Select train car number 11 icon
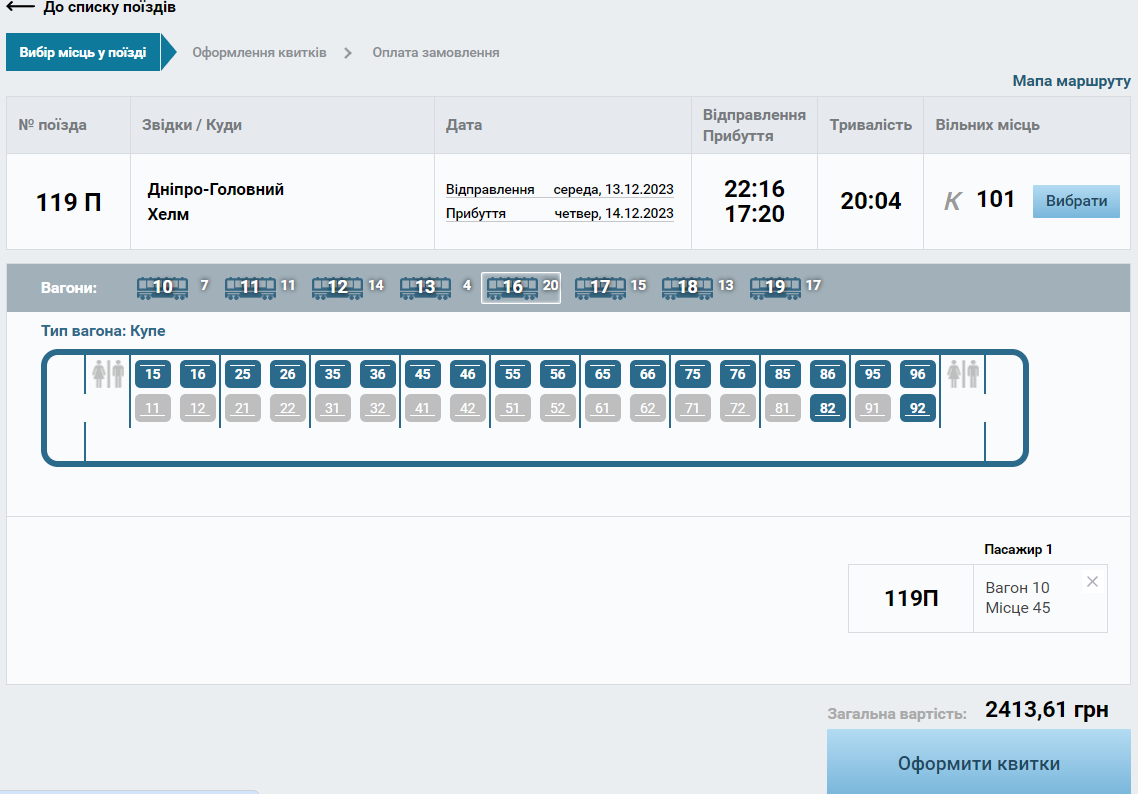Screen dimensions: 1138x794 [250, 288]
